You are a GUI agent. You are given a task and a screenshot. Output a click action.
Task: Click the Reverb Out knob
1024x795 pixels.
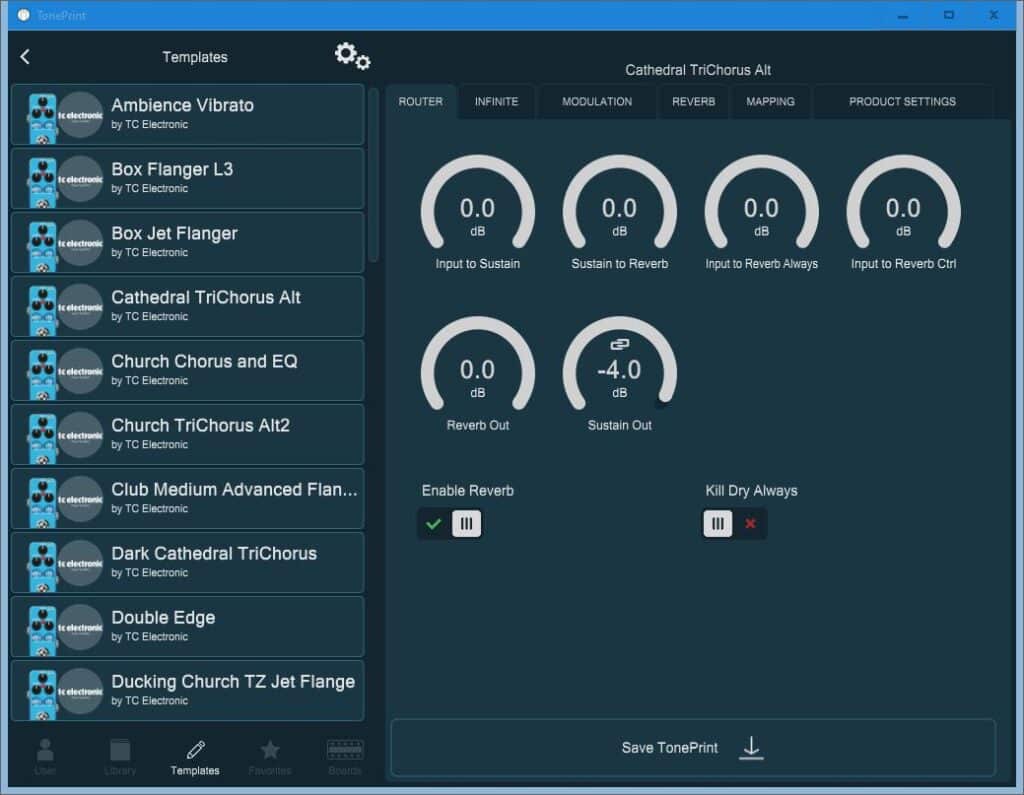[478, 365]
